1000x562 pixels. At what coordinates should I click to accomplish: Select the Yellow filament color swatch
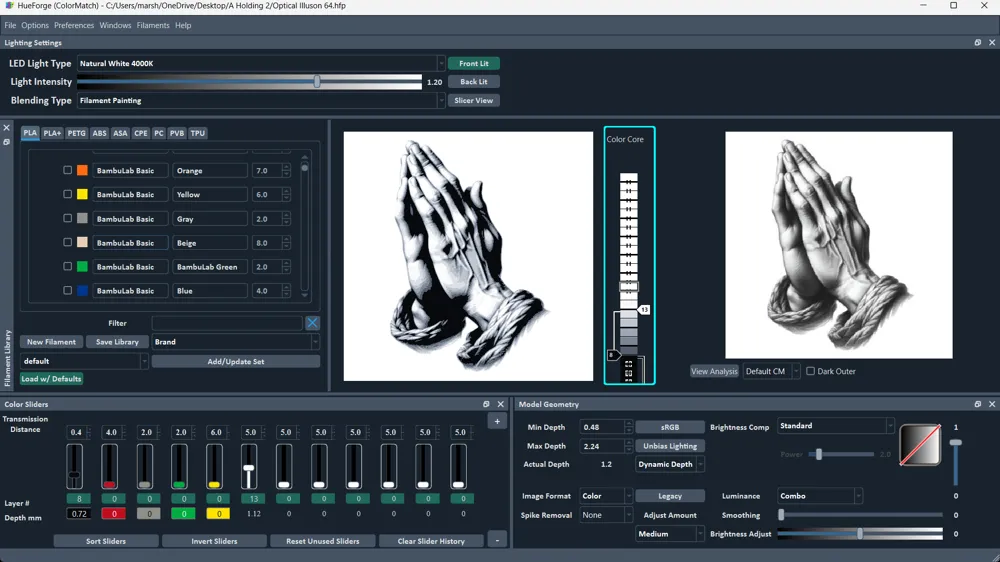82,195
